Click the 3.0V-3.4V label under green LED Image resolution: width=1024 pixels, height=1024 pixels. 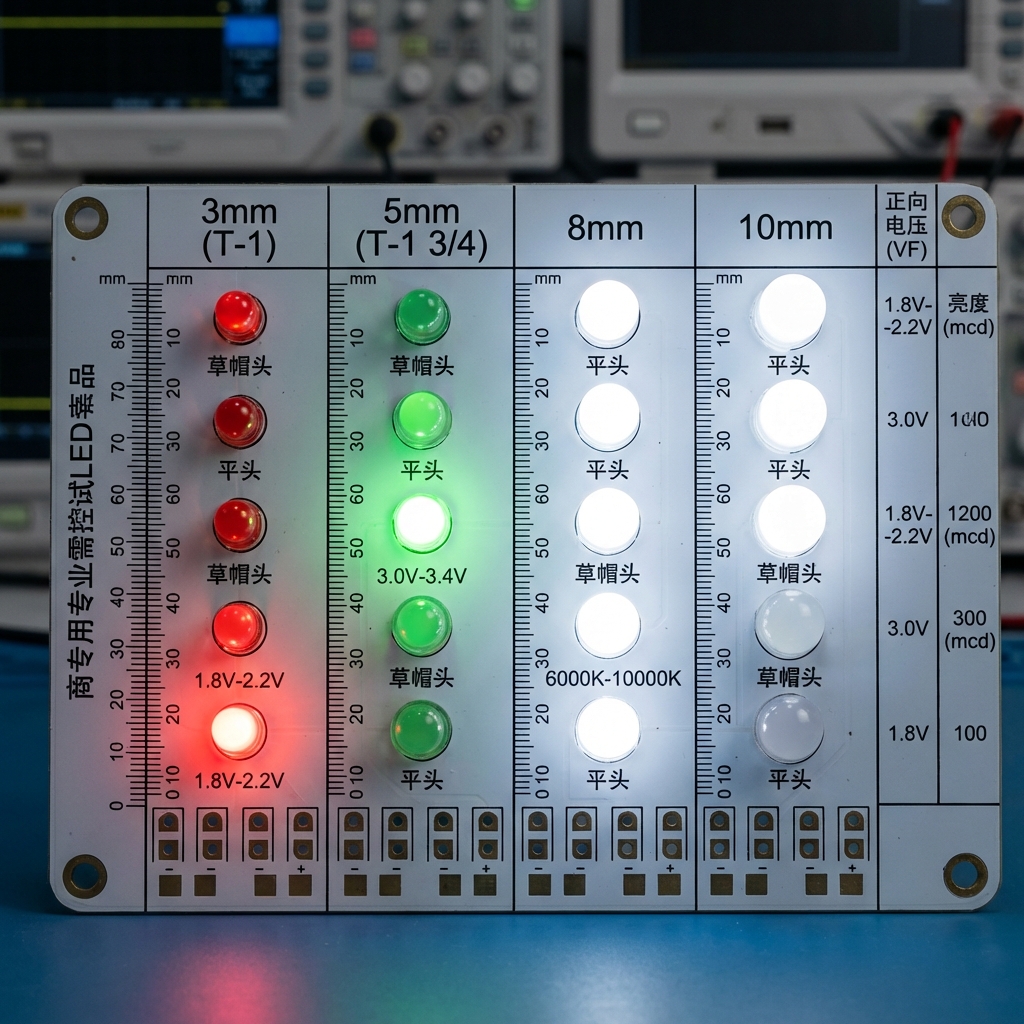[421, 576]
